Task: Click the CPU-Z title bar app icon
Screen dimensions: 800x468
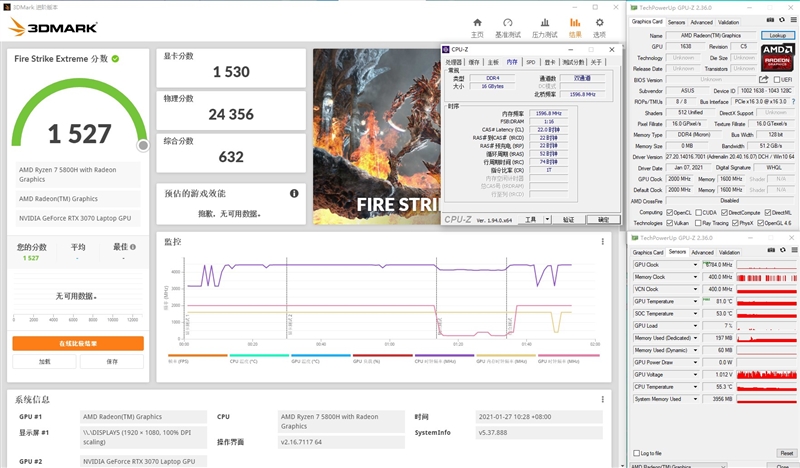Action: click(x=446, y=50)
